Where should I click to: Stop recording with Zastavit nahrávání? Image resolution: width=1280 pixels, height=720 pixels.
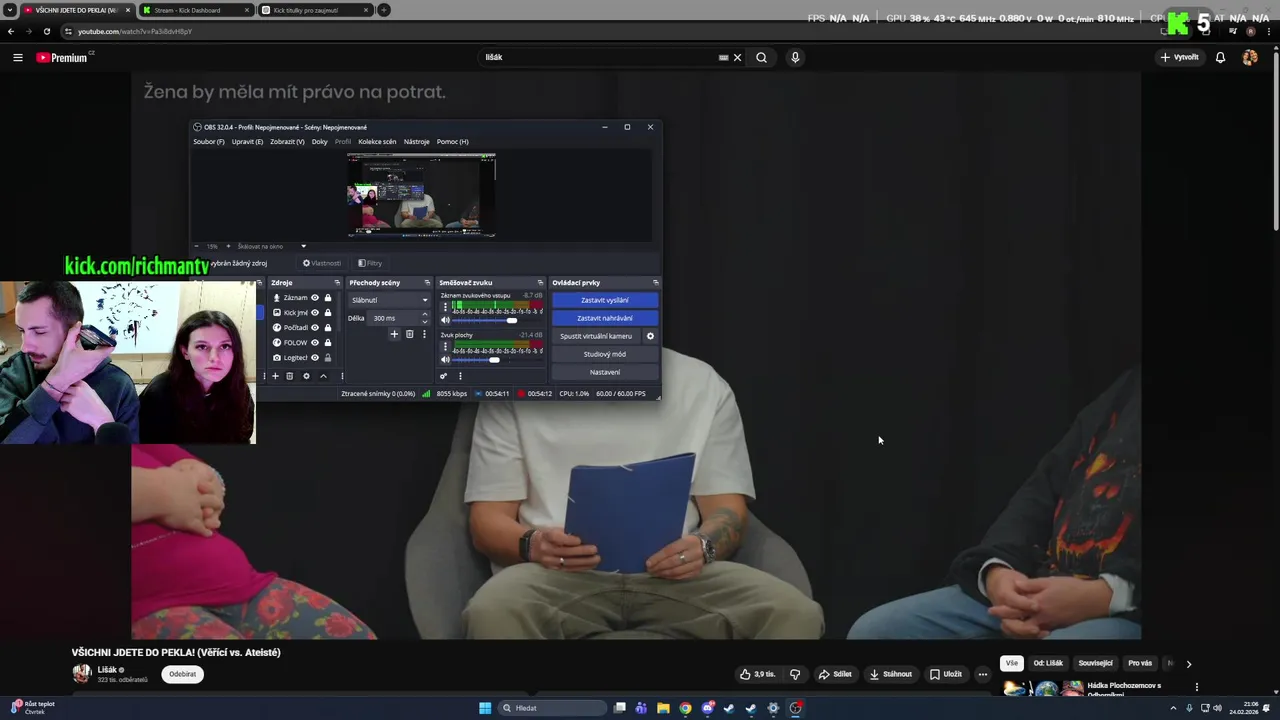[x=605, y=318]
